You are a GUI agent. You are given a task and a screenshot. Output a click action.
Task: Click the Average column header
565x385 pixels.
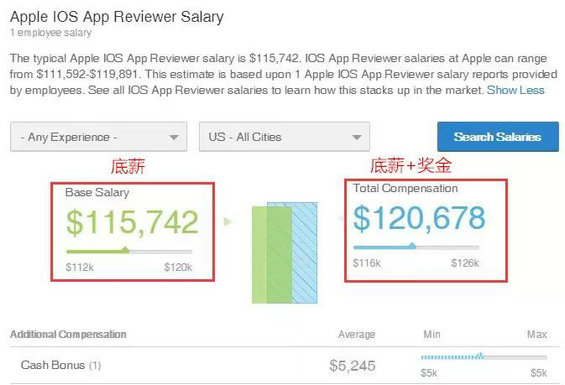pyautogui.click(x=356, y=335)
